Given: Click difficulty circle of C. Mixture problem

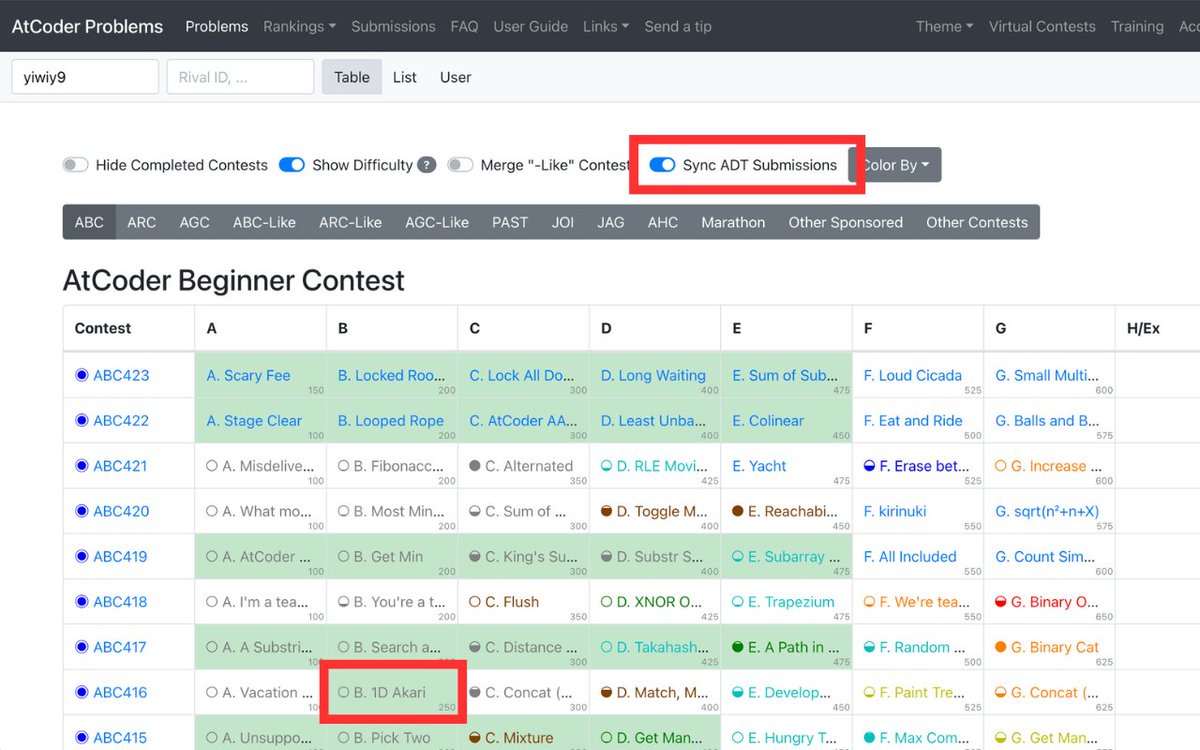Looking at the screenshot, I should (x=475, y=738).
